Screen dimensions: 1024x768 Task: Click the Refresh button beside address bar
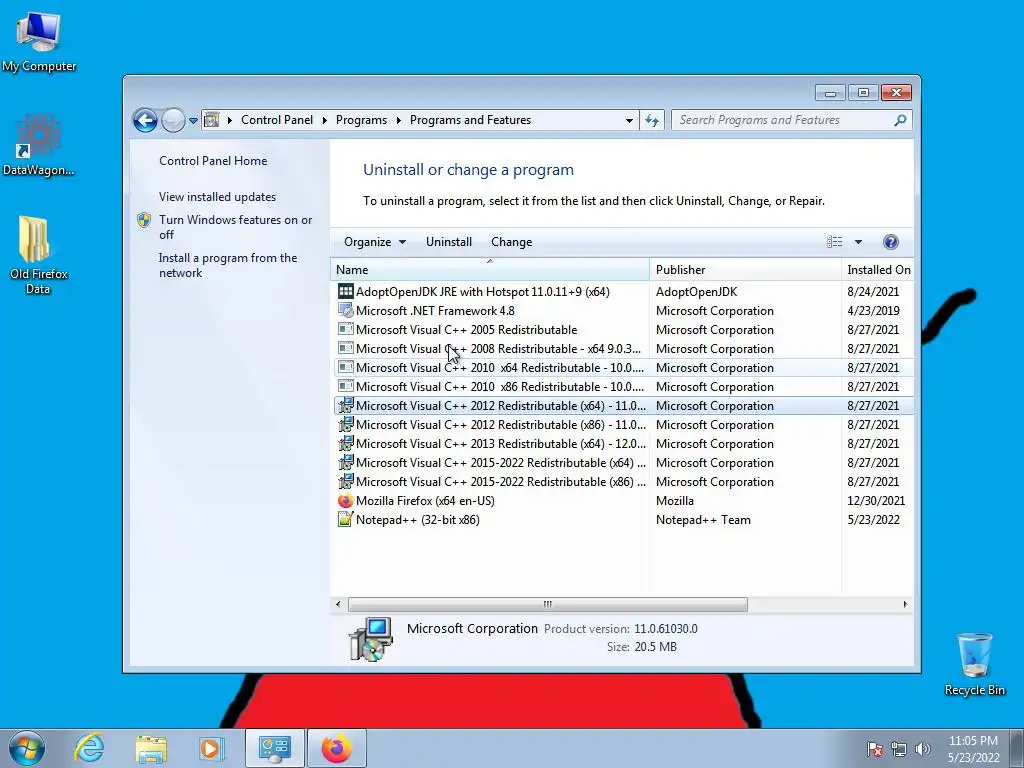tap(652, 120)
